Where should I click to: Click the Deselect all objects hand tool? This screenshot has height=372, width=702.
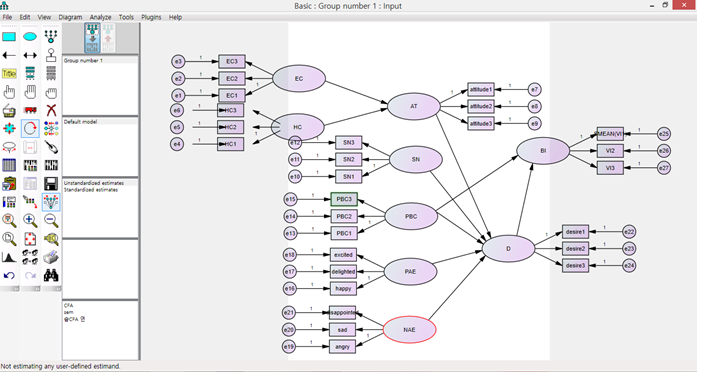[x=51, y=92]
